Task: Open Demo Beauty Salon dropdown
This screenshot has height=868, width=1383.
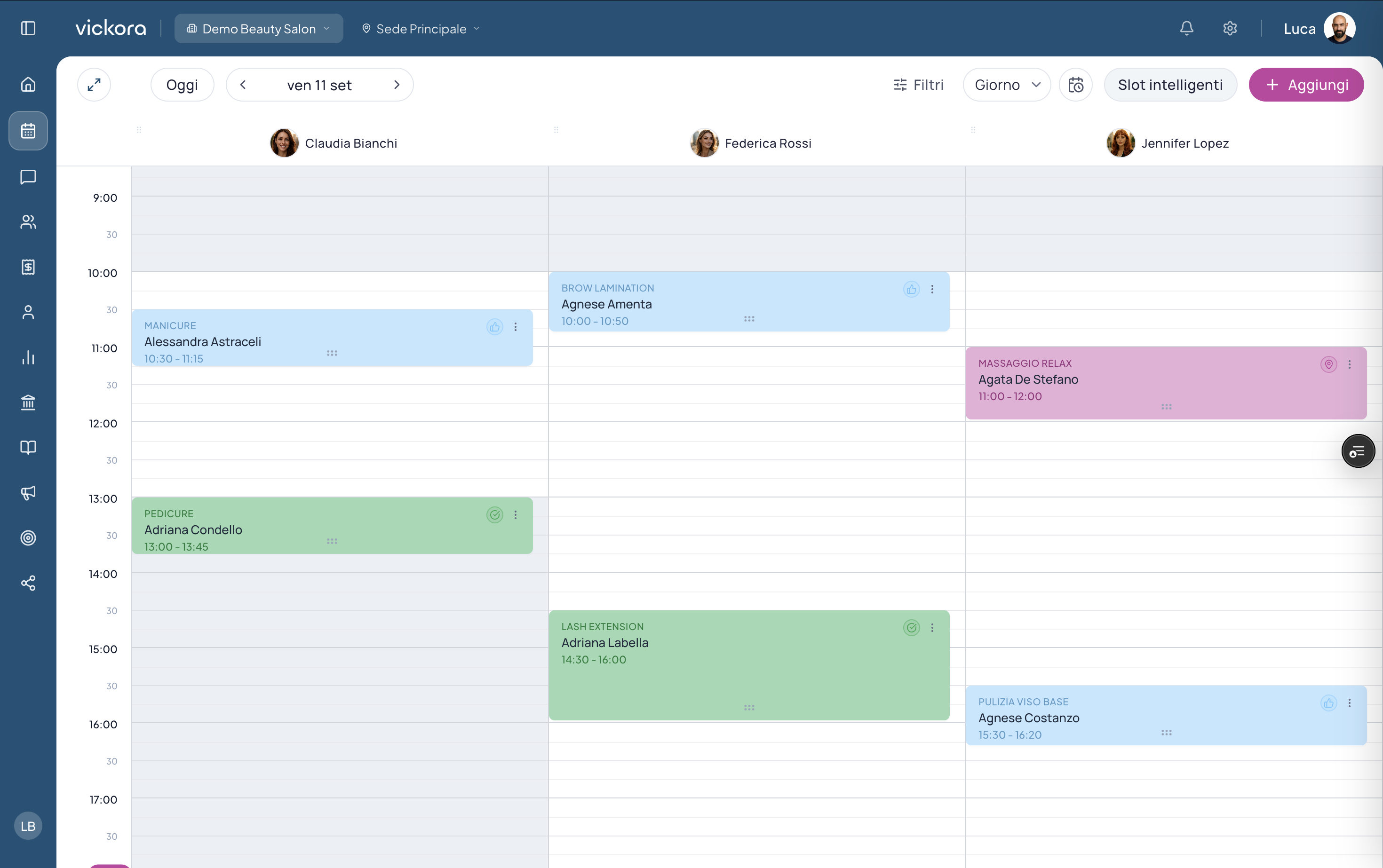Action: [259, 28]
